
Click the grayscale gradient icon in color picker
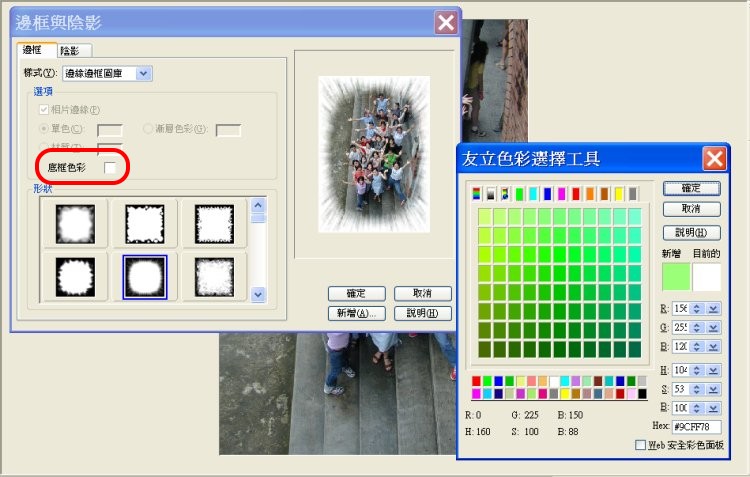click(490, 192)
